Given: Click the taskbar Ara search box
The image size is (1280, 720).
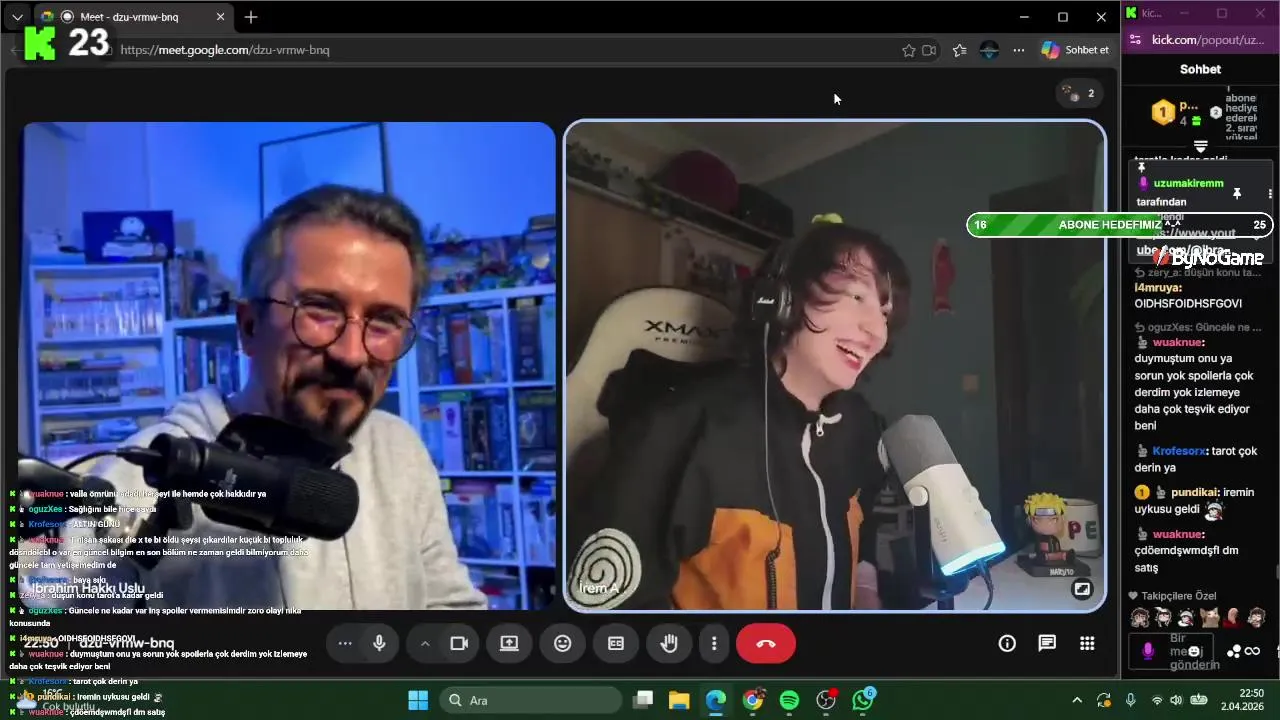Looking at the screenshot, I should coord(531,700).
